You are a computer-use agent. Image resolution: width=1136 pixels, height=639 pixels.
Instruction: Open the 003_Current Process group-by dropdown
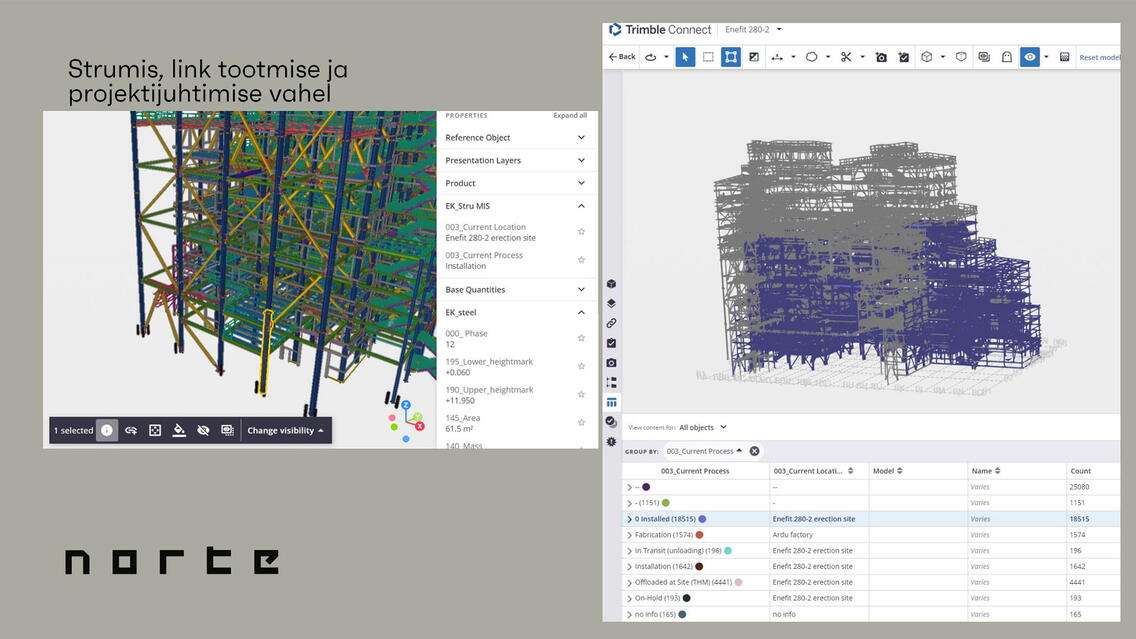pyautogui.click(x=703, y=451)
